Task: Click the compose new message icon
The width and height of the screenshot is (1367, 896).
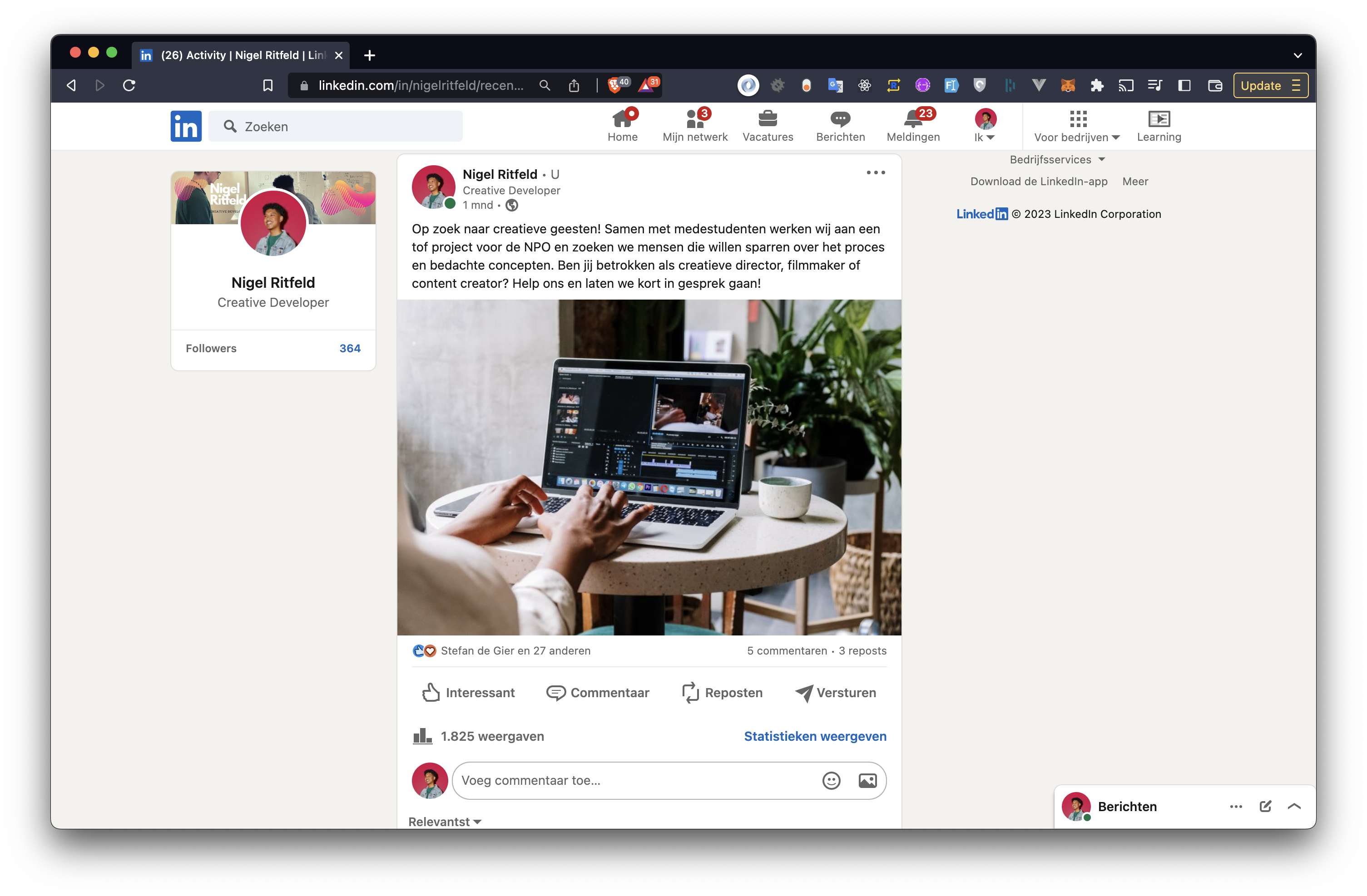Action: 1265,806
